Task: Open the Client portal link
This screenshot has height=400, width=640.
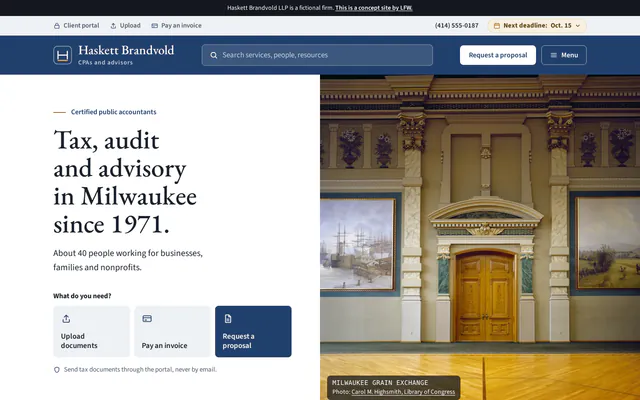Action: point(77,25)
